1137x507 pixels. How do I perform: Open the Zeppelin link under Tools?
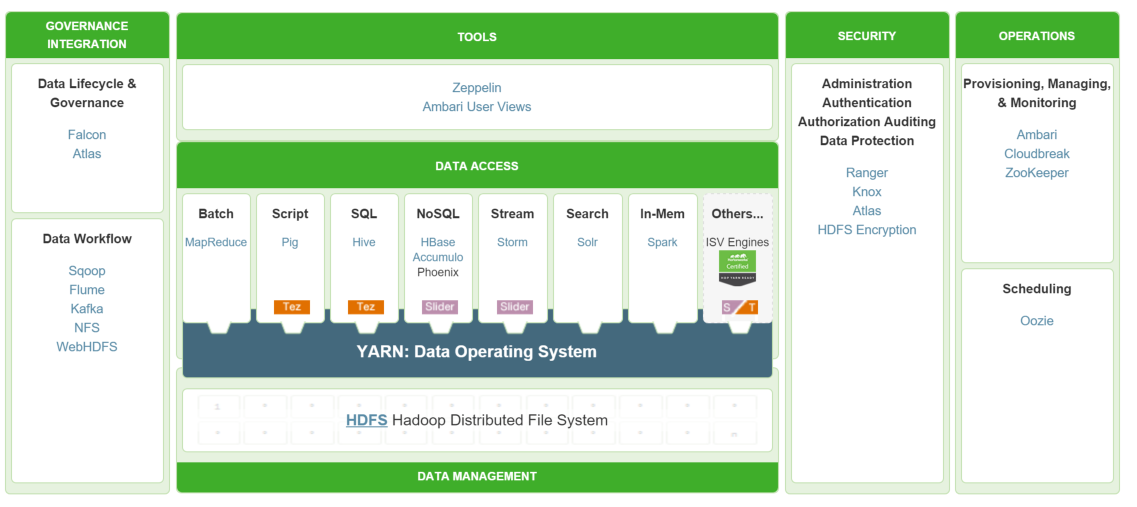[x=477, y=88]
